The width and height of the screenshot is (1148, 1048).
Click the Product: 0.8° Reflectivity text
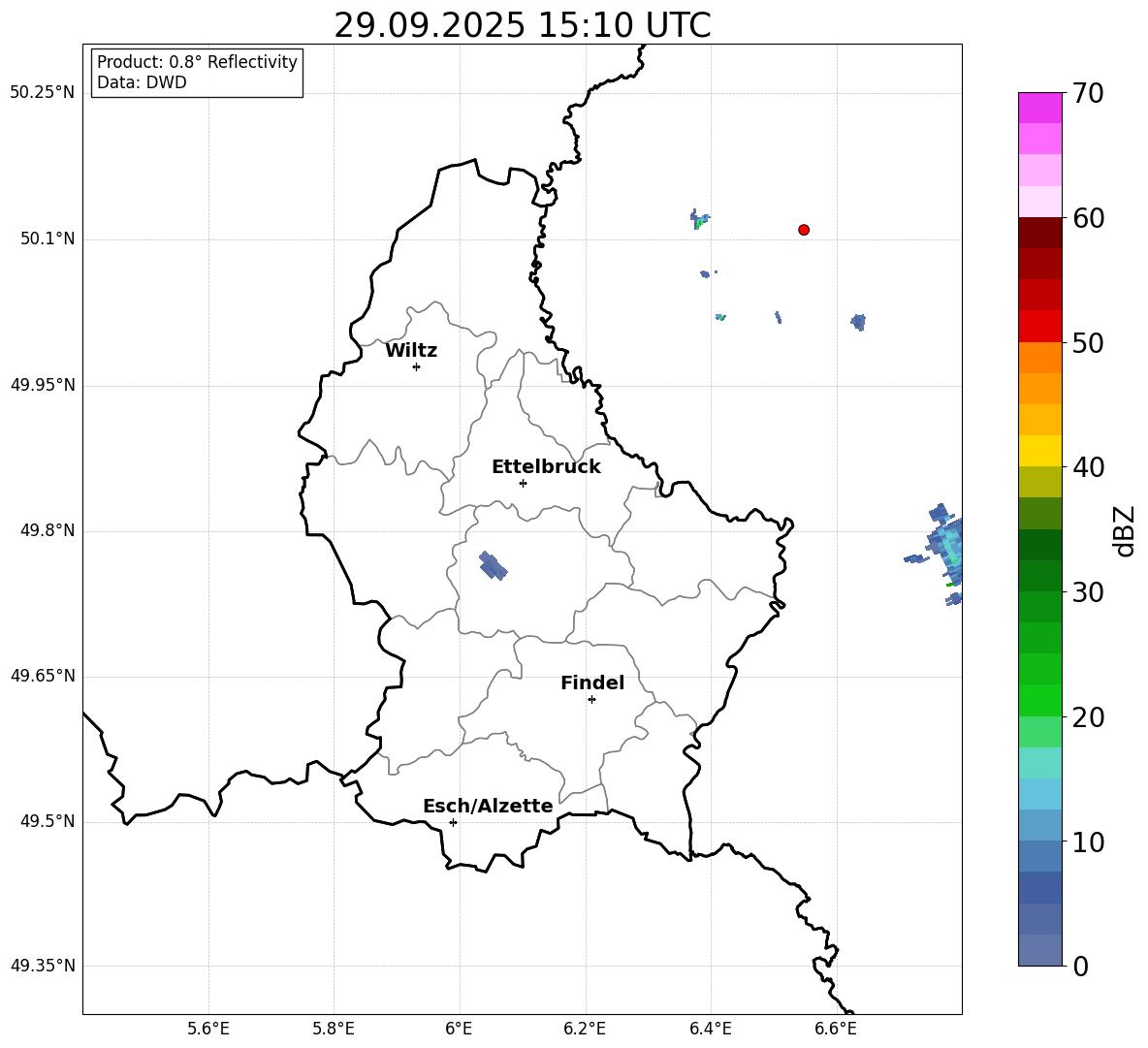point(197,62)
